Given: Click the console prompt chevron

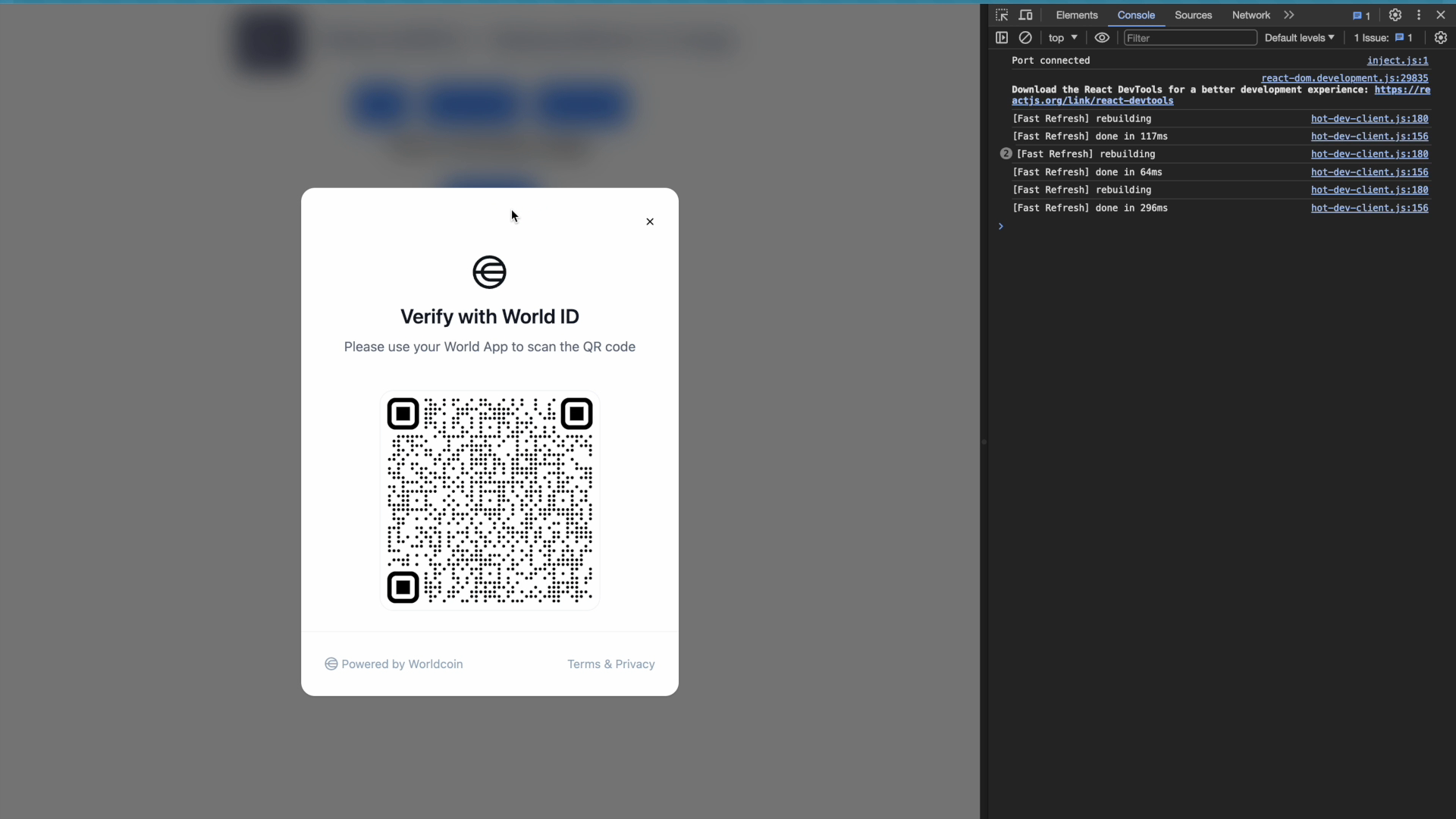Looking at the screenshot, I should pos(1000,226).
